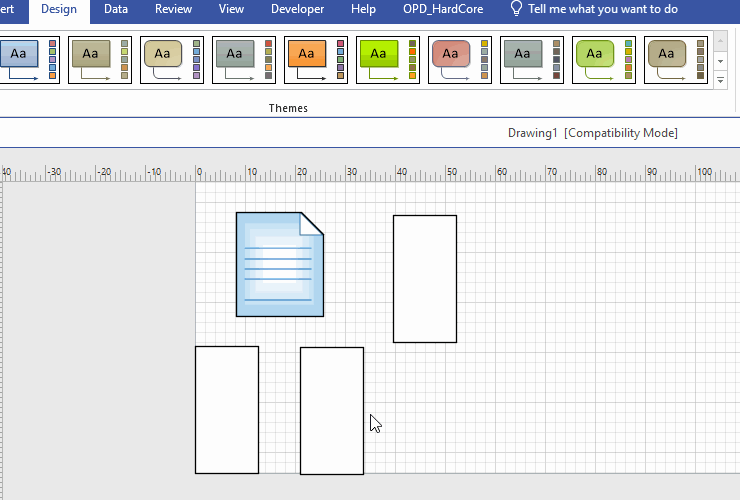Click the Tell me what you want to do box
The image size is (740, 500).
602,9
